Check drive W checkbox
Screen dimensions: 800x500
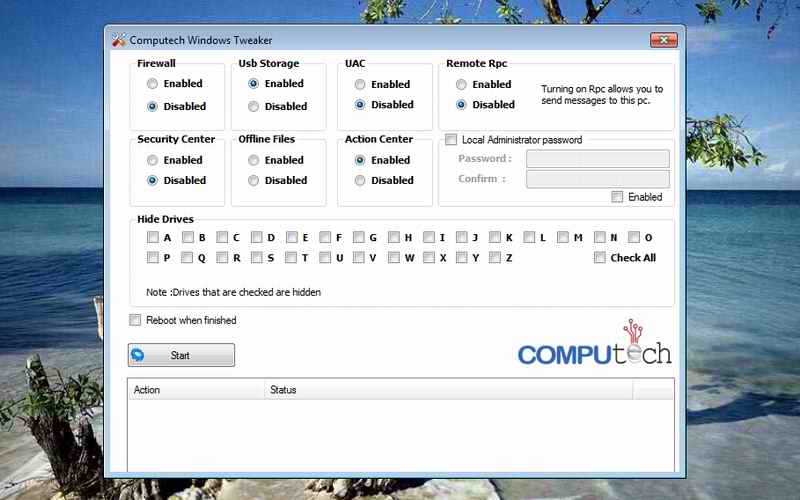point(393,258)
